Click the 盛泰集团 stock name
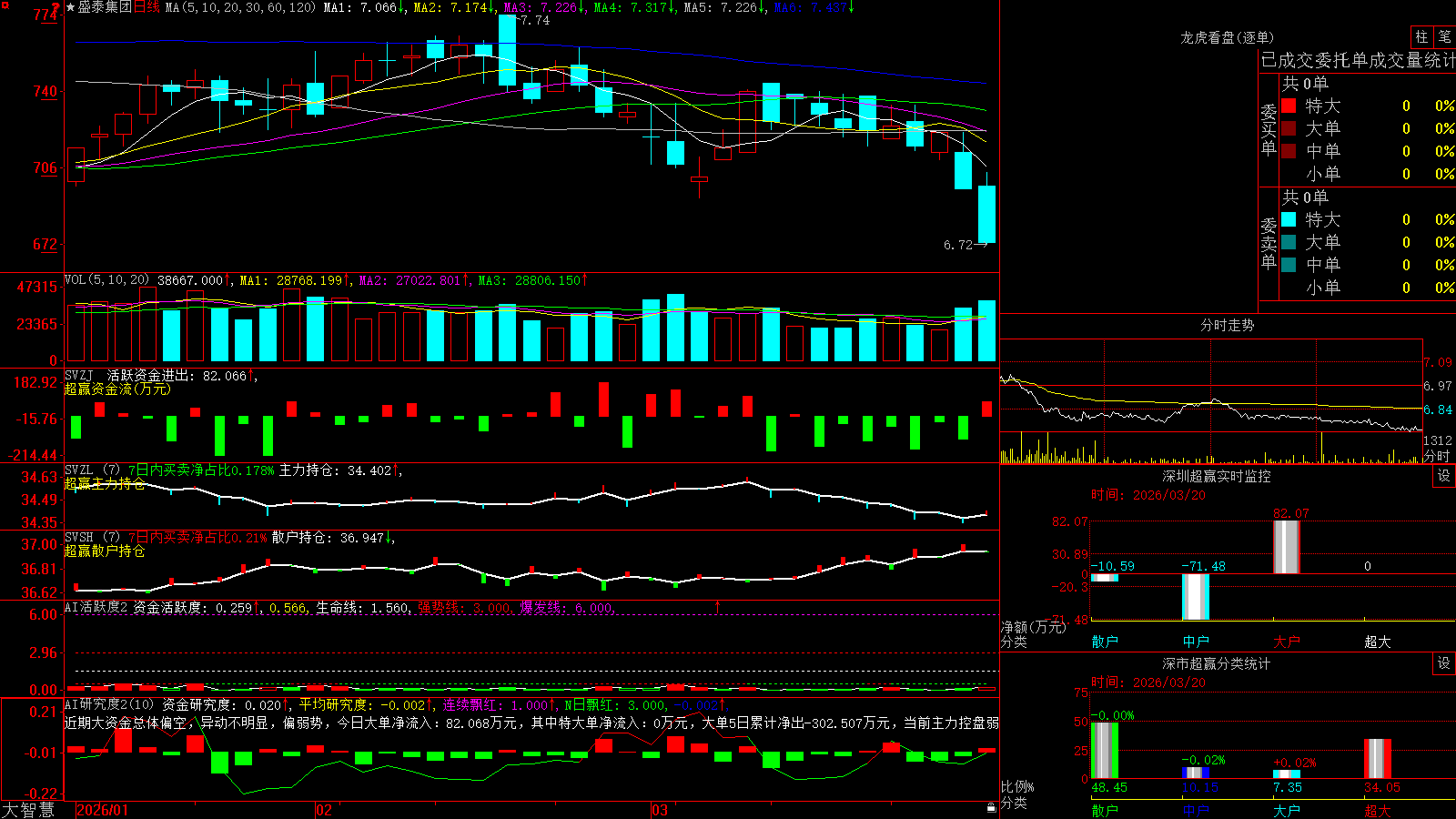 pos(105,7)
